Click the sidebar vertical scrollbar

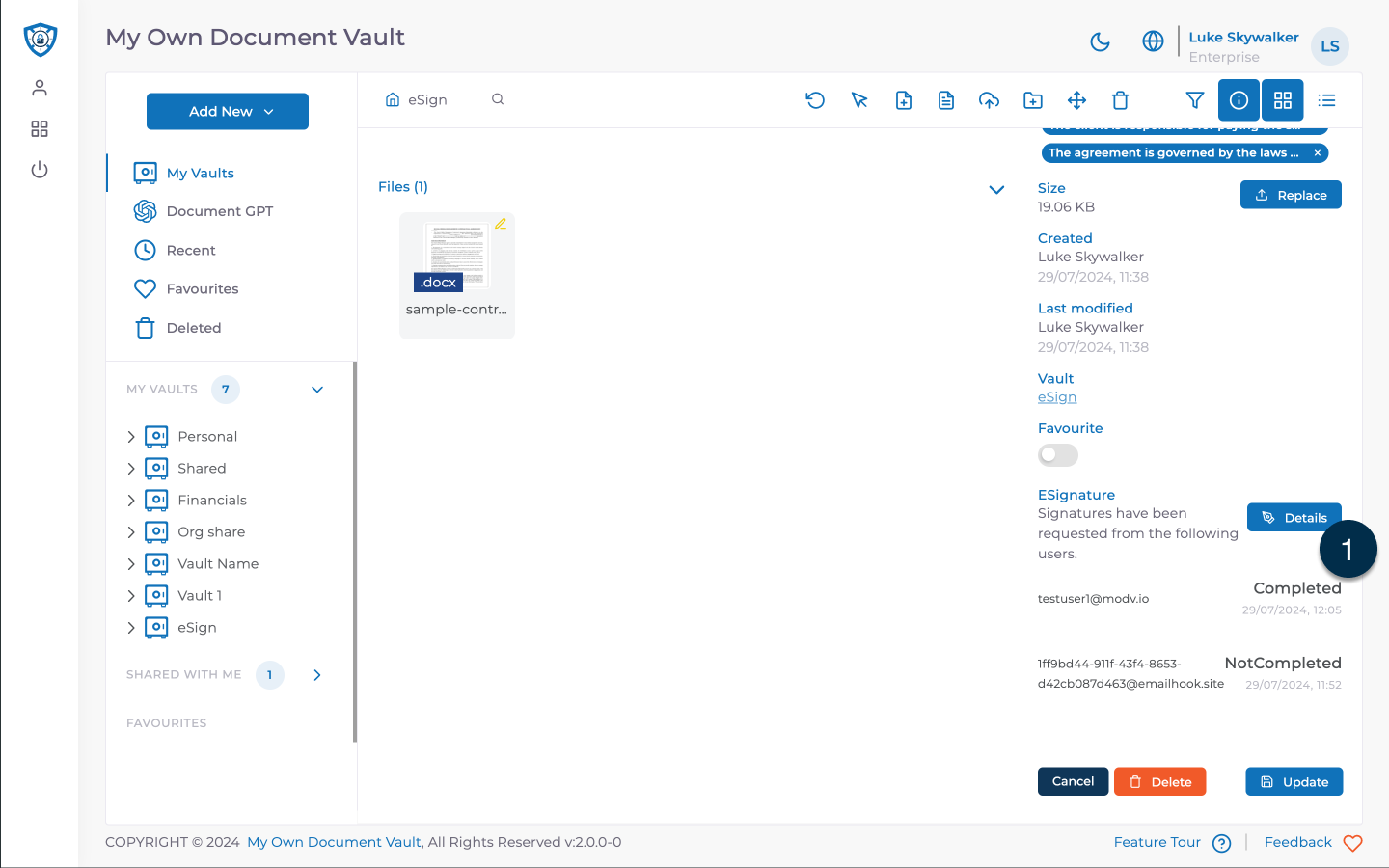[355, 552]
